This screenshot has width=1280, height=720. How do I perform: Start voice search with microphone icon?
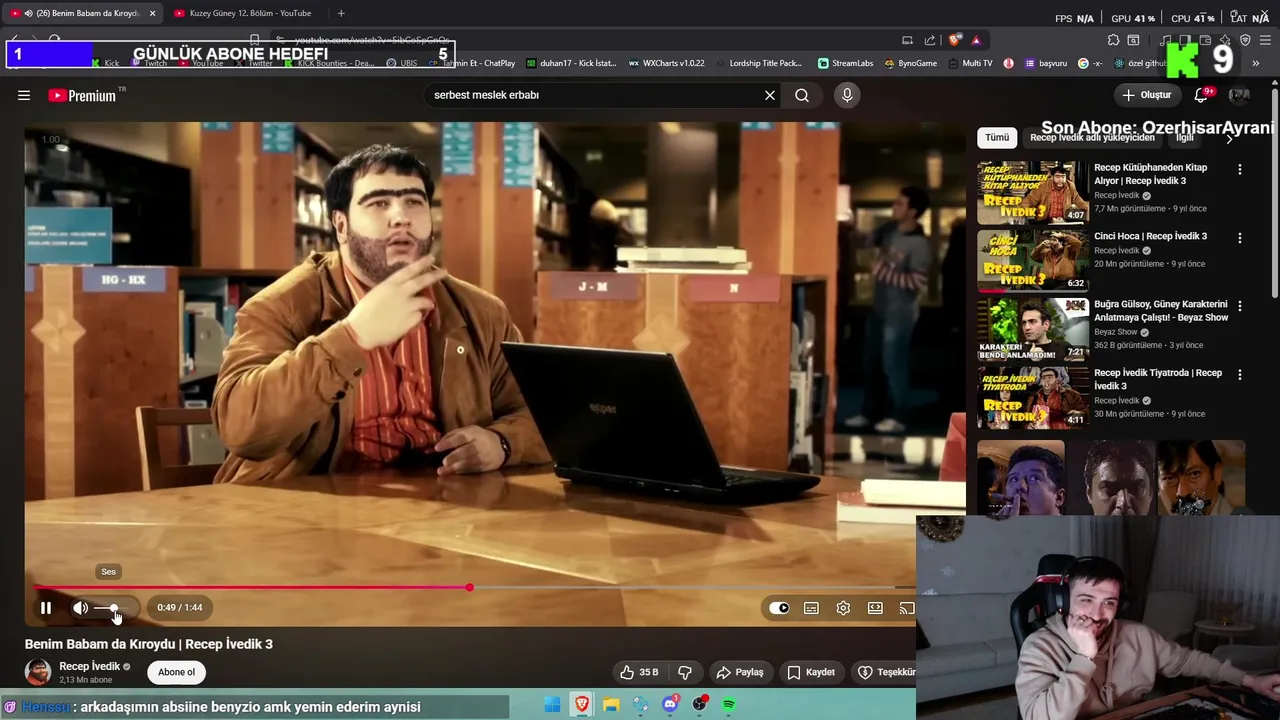pos(847,95)
